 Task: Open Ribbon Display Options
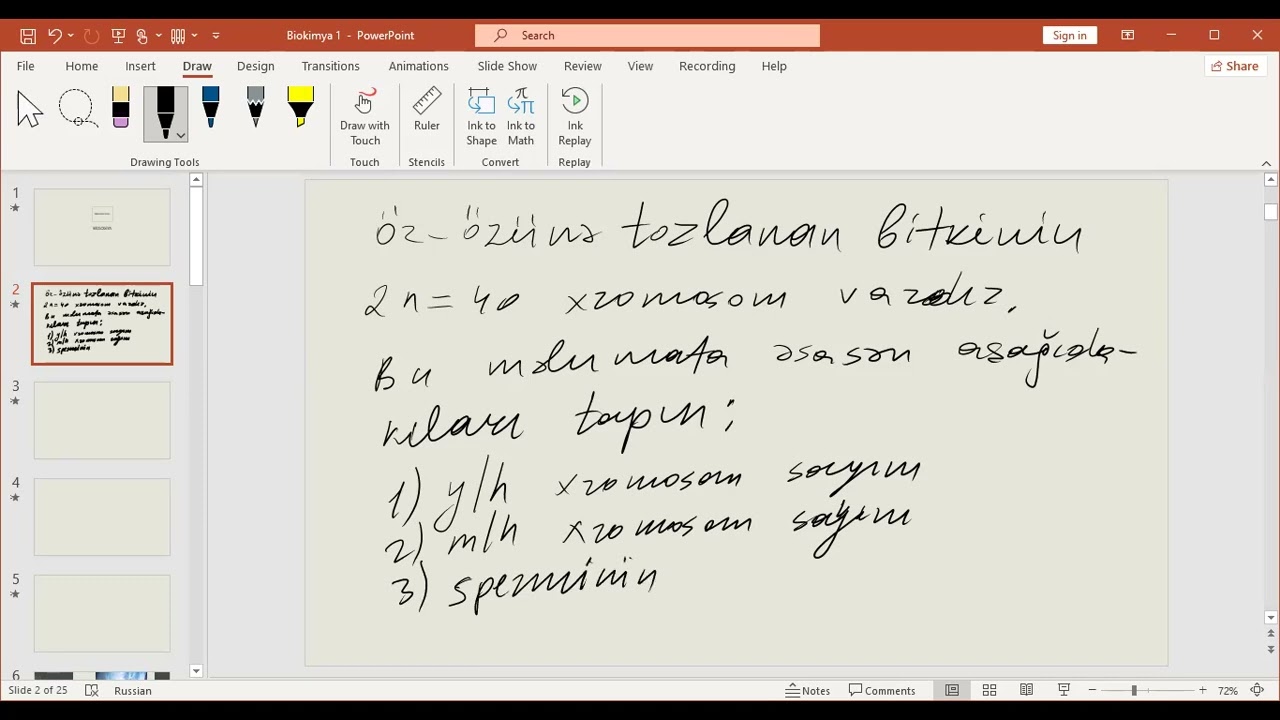click(1127, 35)
